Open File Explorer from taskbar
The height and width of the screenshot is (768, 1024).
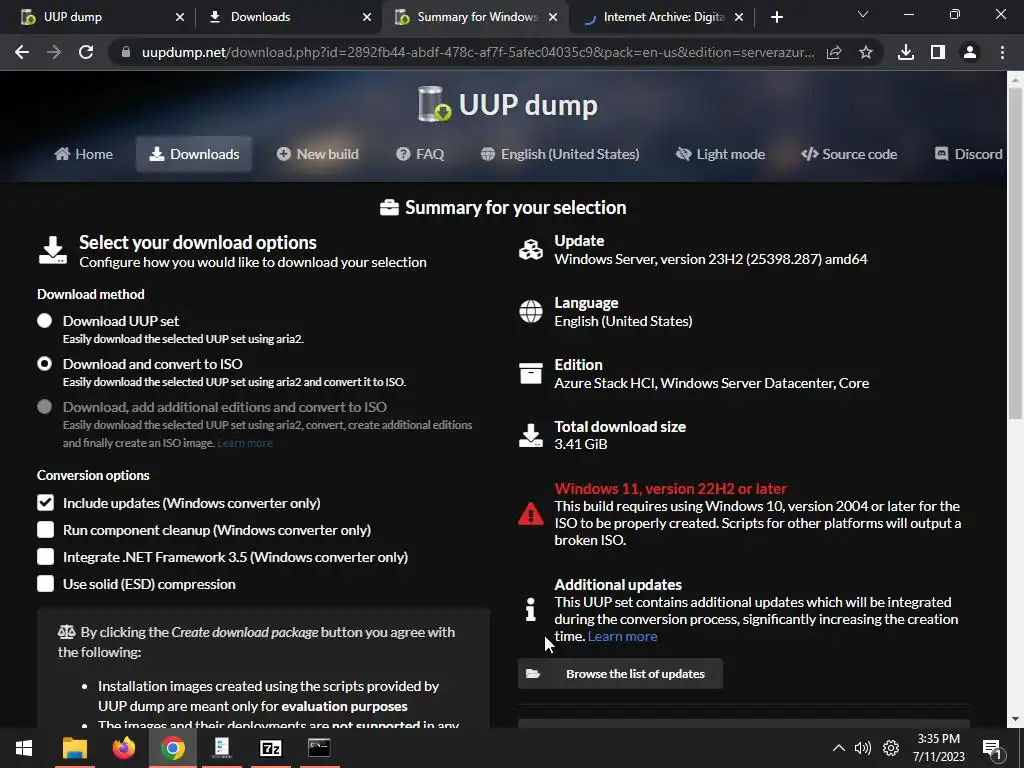(74, 748)
